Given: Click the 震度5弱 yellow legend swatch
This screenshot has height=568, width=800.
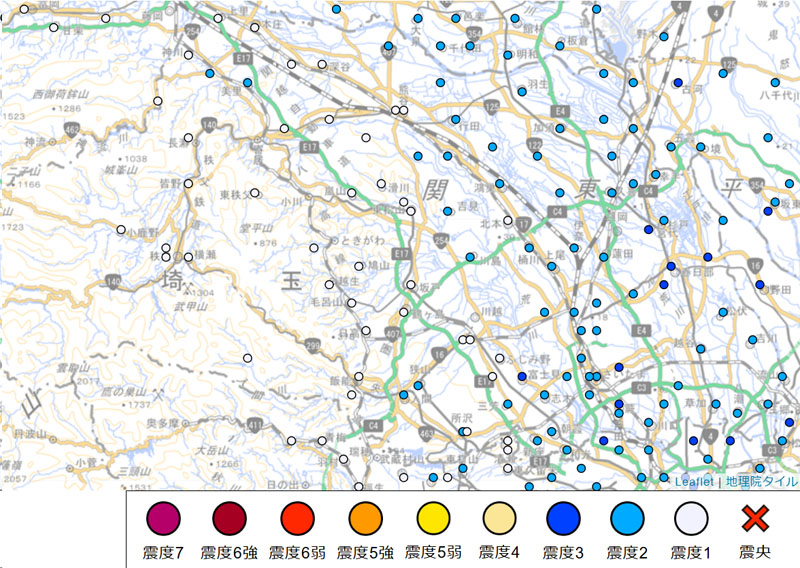Looking at the screenshot, I should point(433,518).
